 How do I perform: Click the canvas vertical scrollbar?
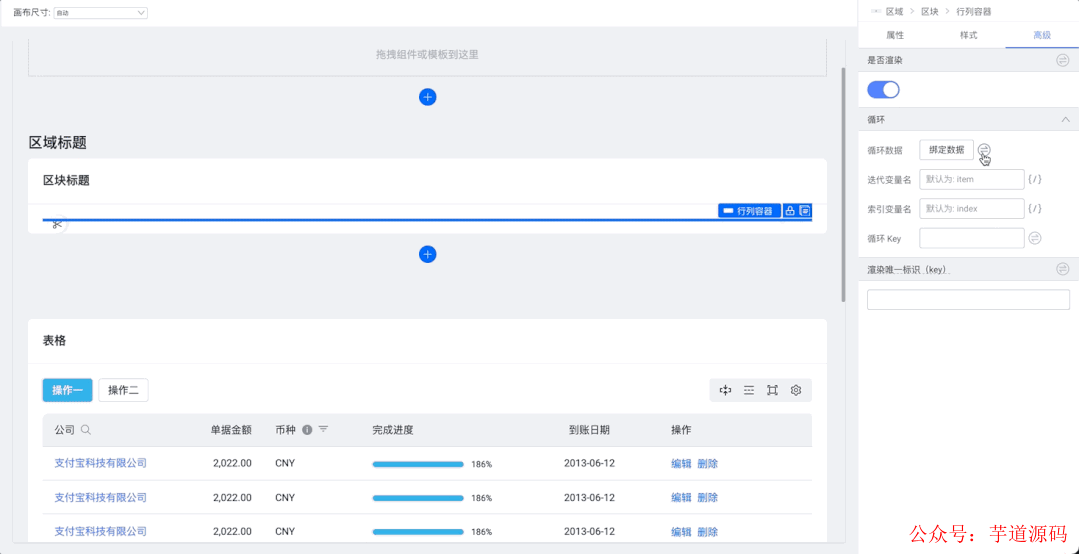(x=844, y=184)
